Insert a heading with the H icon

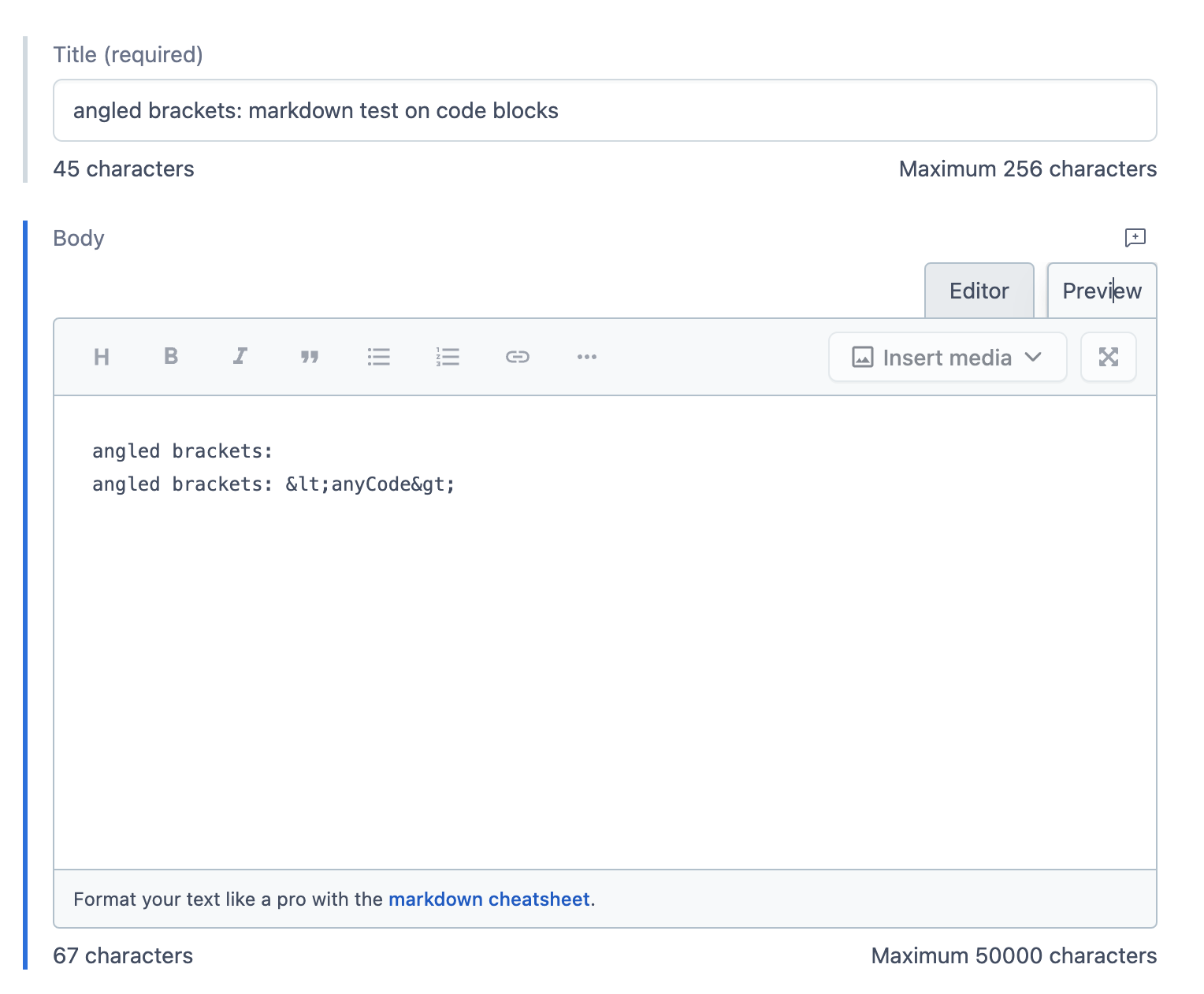point(101,357)
